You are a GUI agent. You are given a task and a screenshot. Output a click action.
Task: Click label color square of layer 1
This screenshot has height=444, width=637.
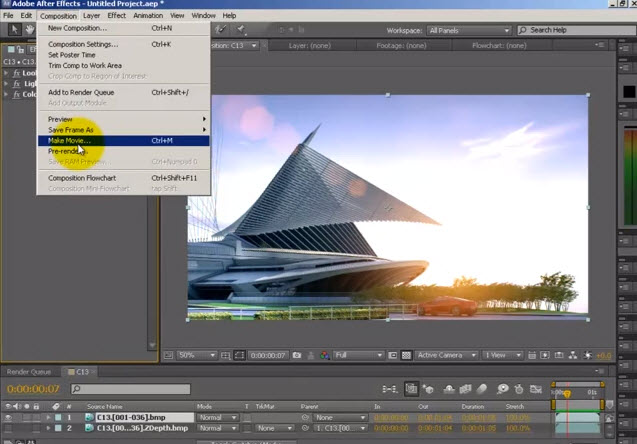click(58, 418)
